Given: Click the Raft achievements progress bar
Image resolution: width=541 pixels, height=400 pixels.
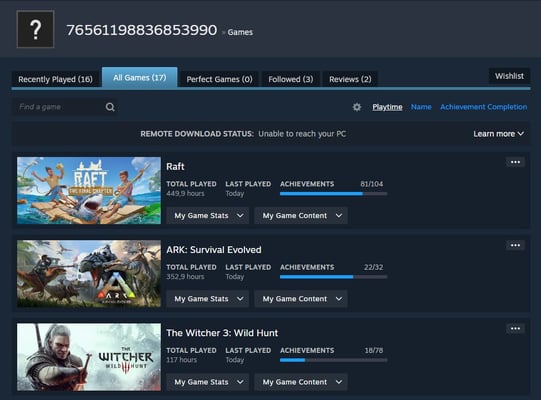Looking at the screenshot, I should click(334, 194).
